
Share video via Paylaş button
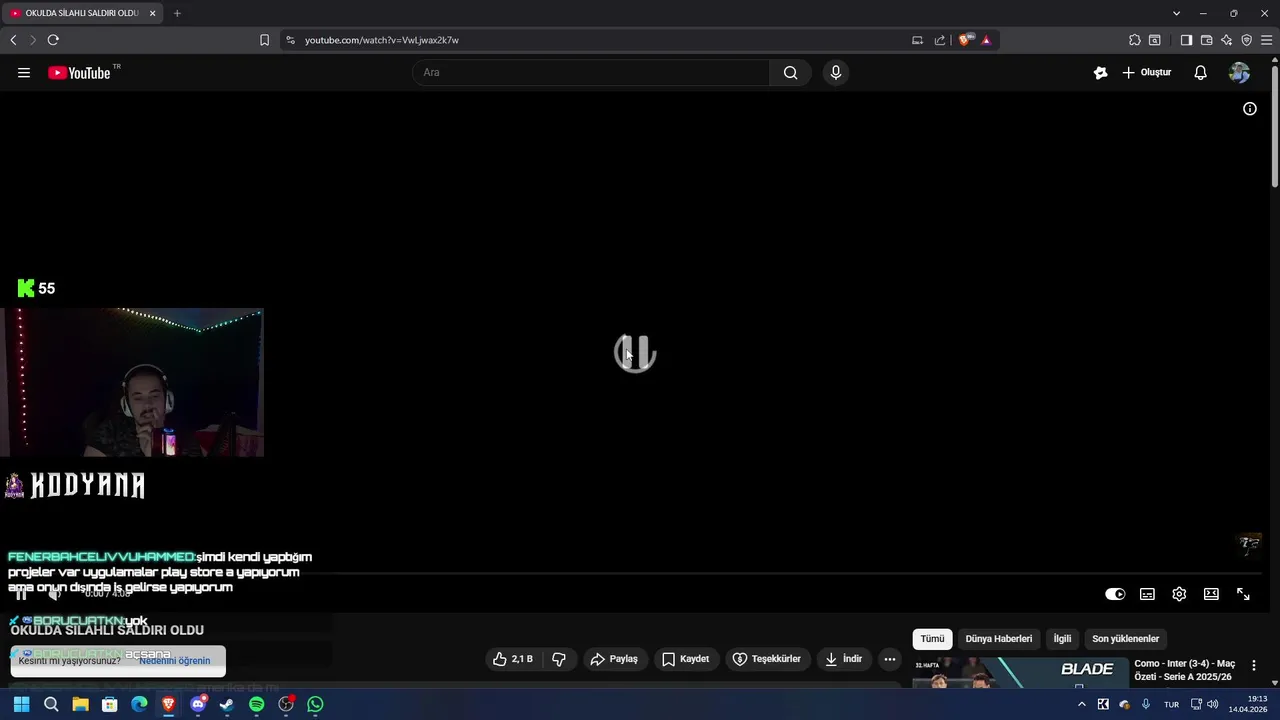click(x=614, y=659)
